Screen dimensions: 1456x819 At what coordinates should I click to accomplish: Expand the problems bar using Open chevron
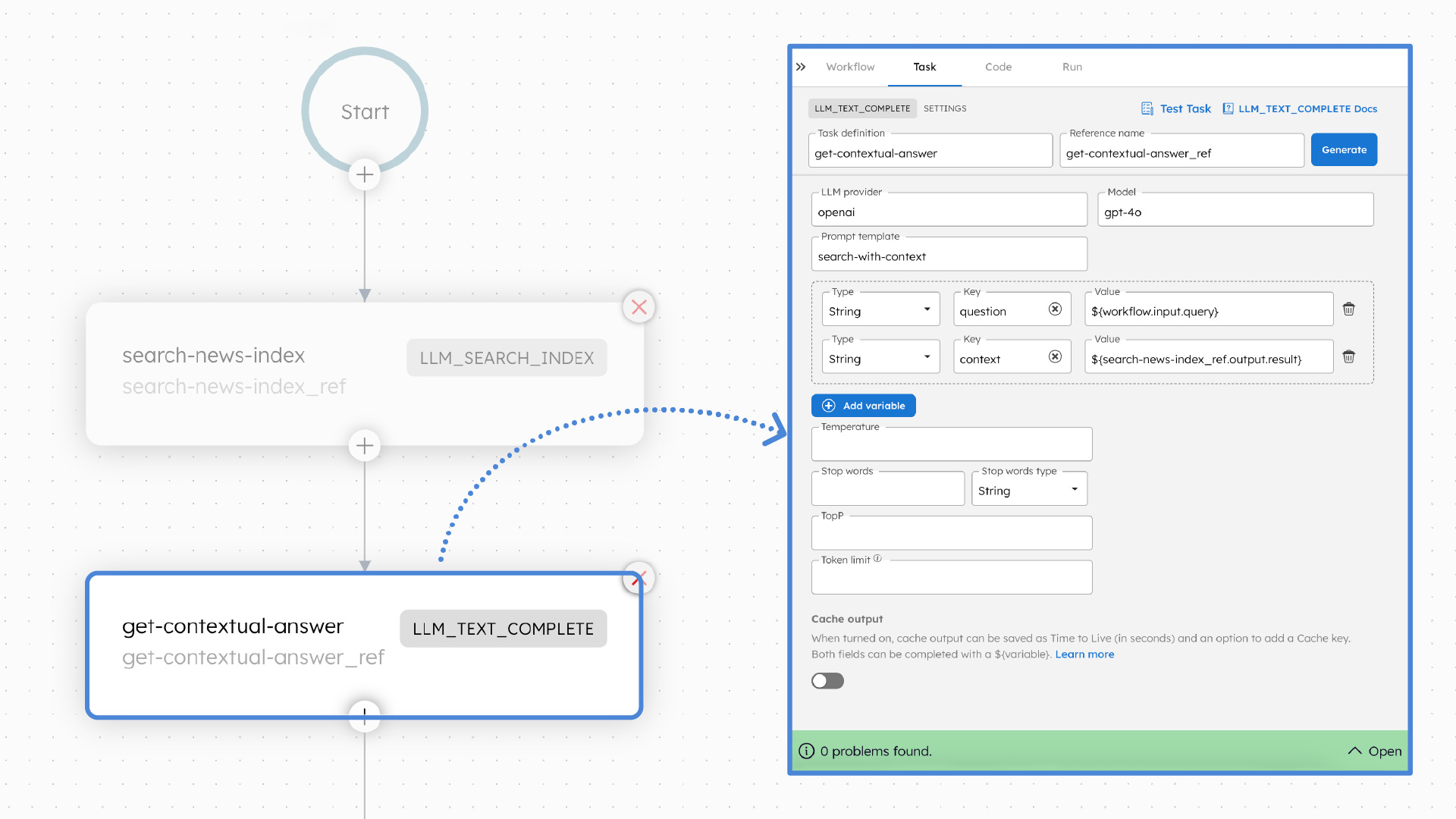click(x=1354, y=751)
